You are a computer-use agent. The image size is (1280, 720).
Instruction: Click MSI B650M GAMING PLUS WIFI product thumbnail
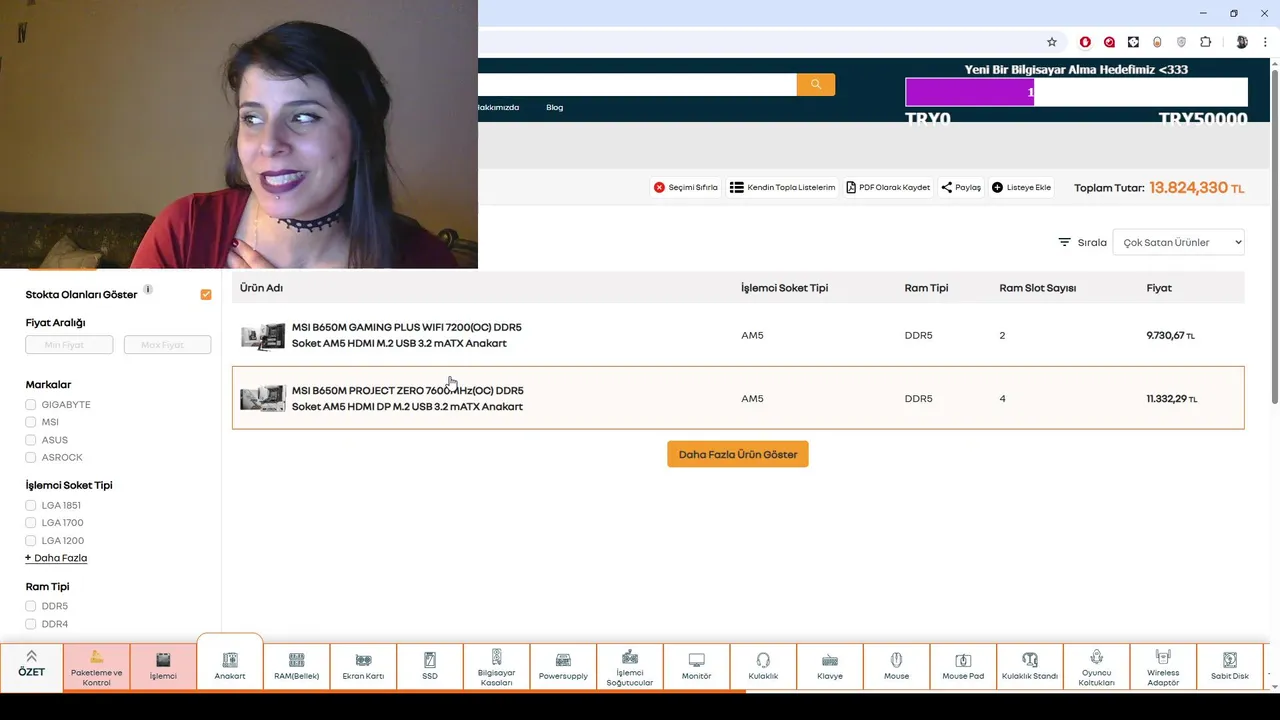[x=263, y=336]
